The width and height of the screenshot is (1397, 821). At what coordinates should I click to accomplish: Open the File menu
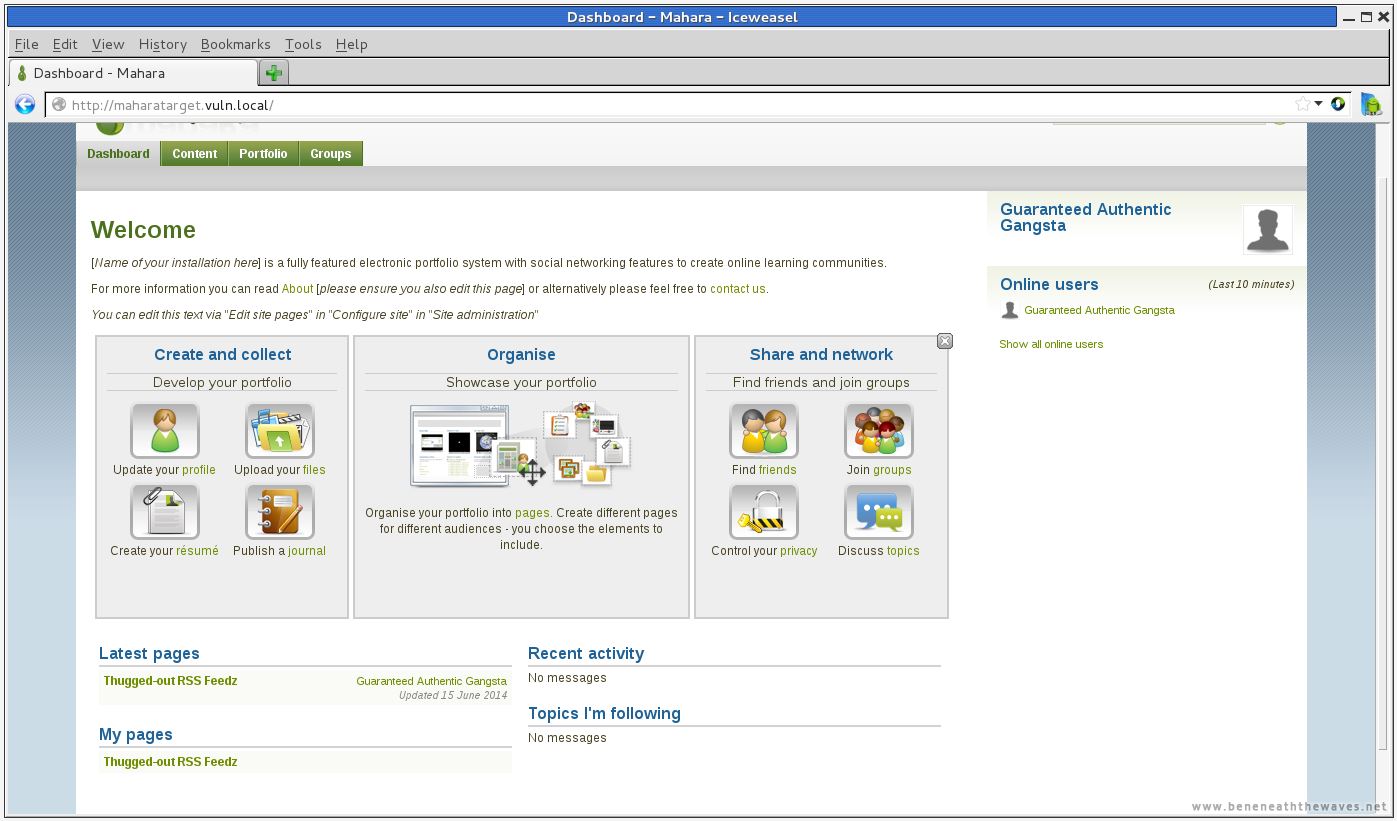27,44
